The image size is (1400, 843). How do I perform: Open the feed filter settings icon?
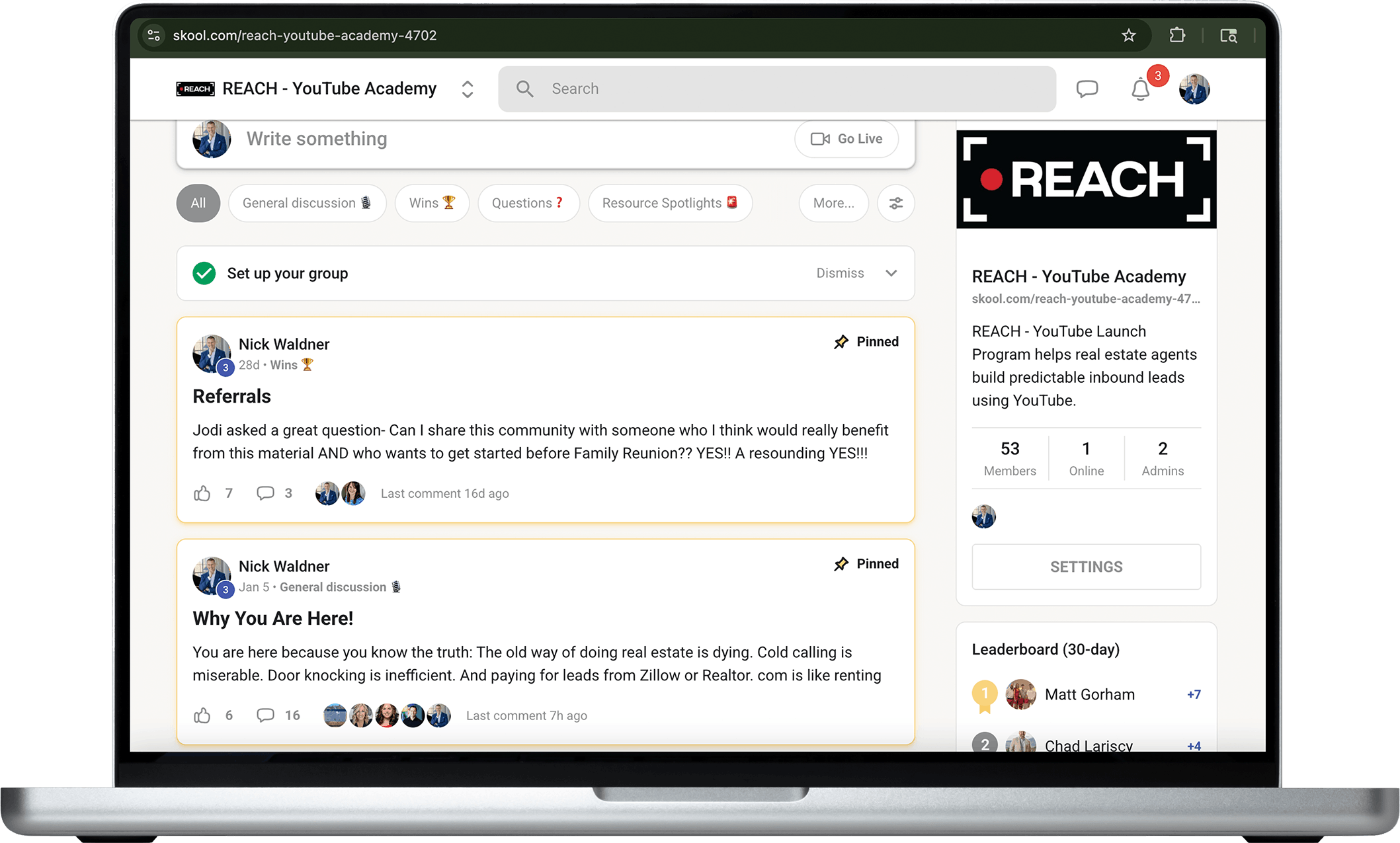(896, 203)
